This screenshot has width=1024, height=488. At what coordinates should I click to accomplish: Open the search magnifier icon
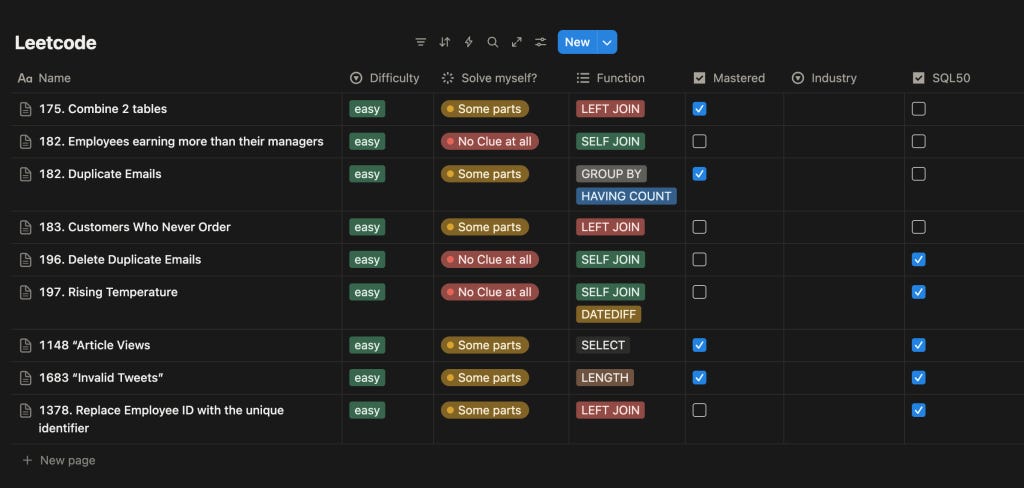[492, 42]
